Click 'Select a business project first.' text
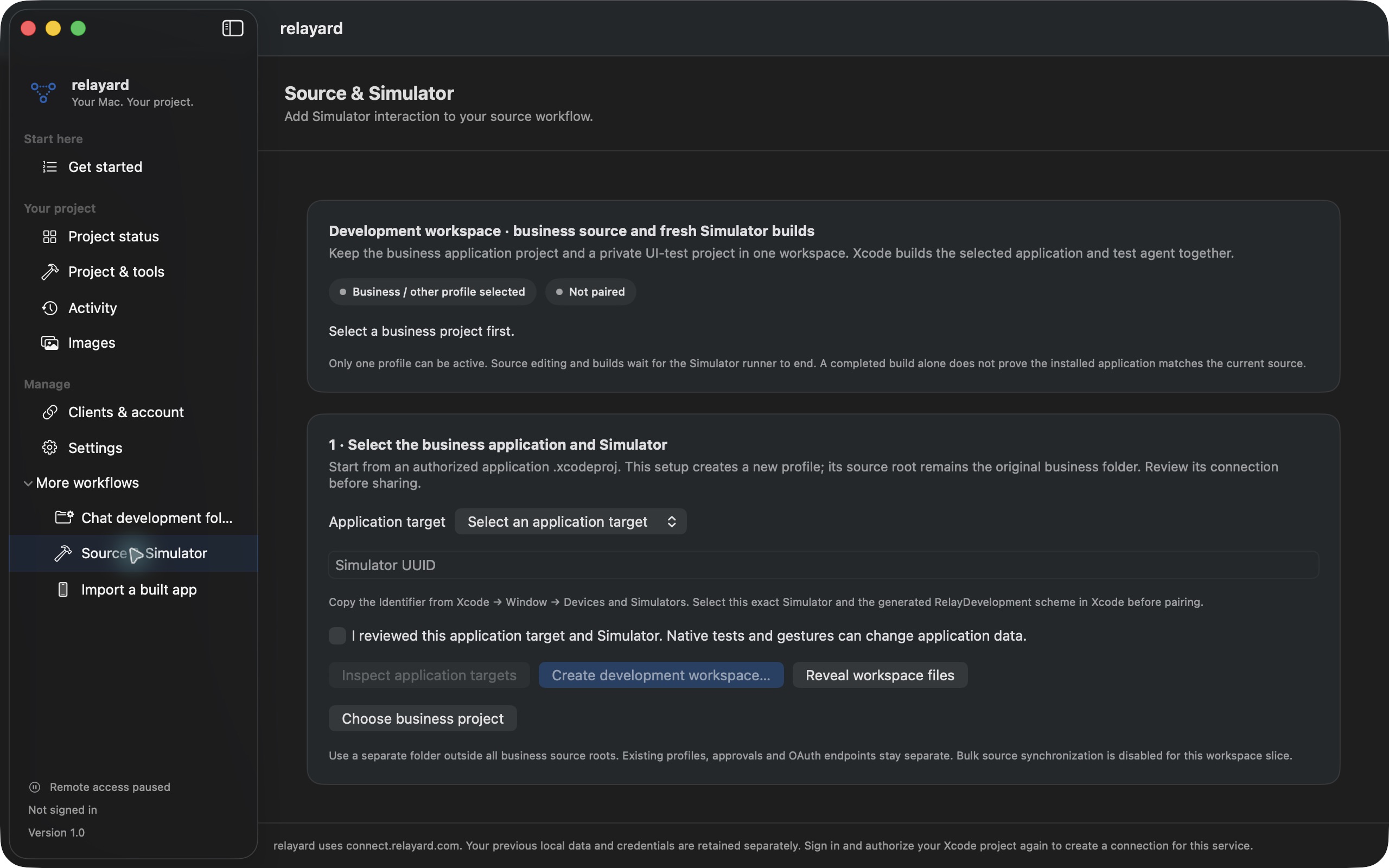This screenshot has width=1389, height=868. point(421,331)
